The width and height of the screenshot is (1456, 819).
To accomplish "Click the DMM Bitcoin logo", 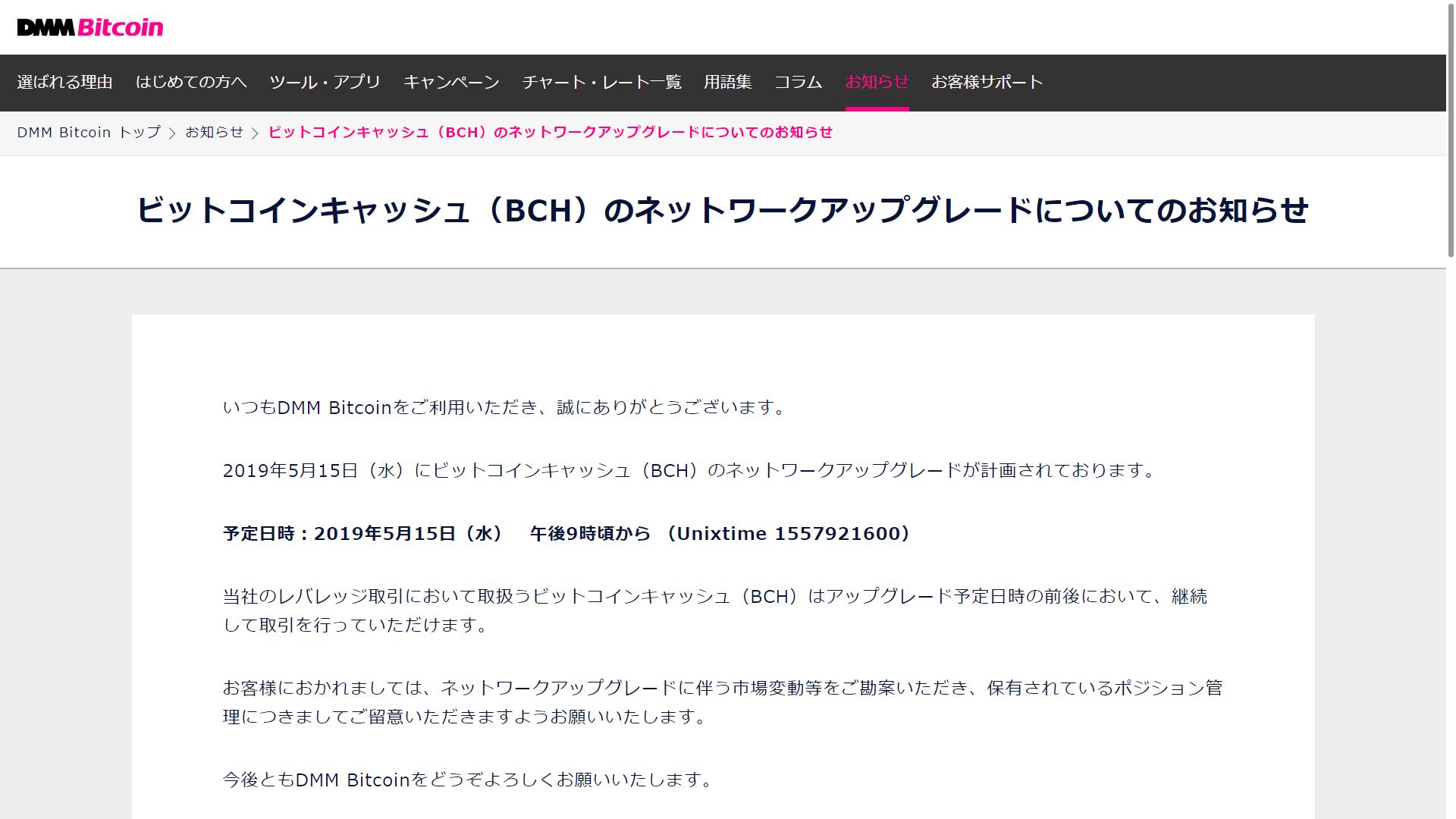I will (90, 27).
